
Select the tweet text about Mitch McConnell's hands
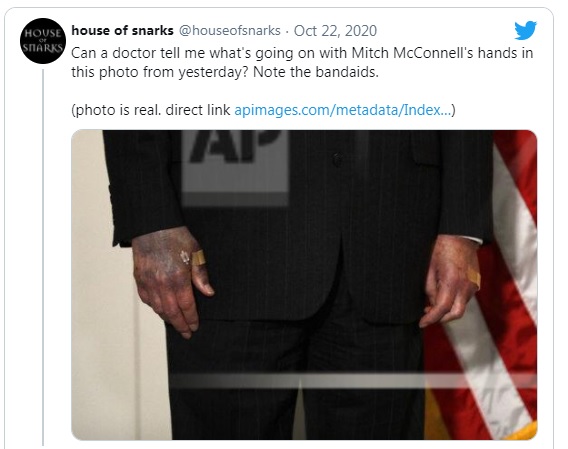(302, 62)
